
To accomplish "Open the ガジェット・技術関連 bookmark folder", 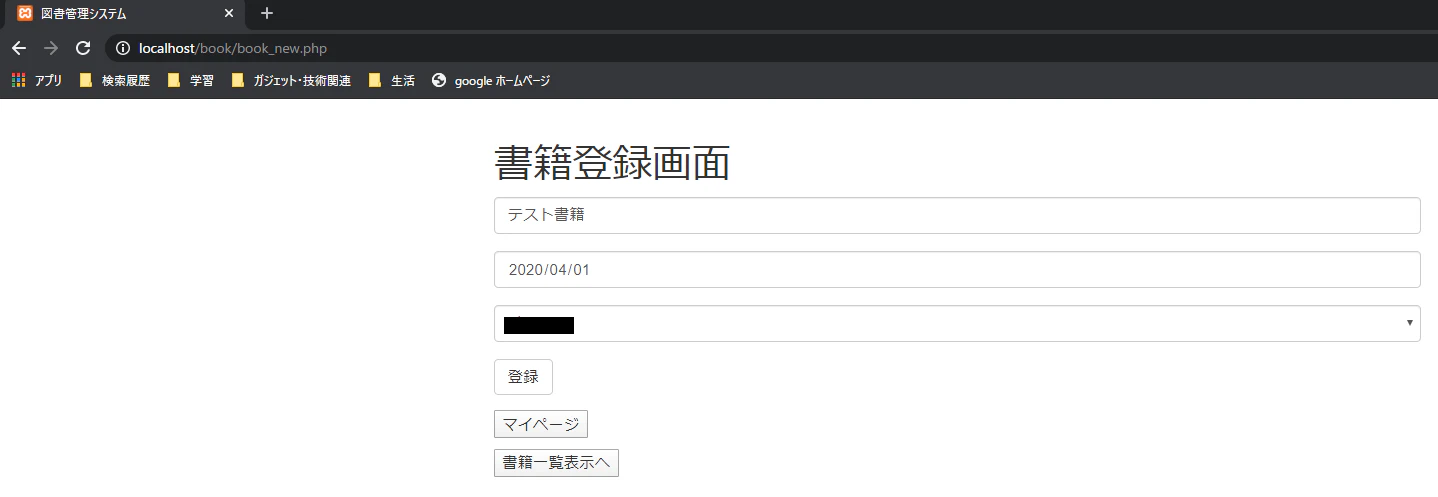I will pyautogui.click(x=291, y=81).
